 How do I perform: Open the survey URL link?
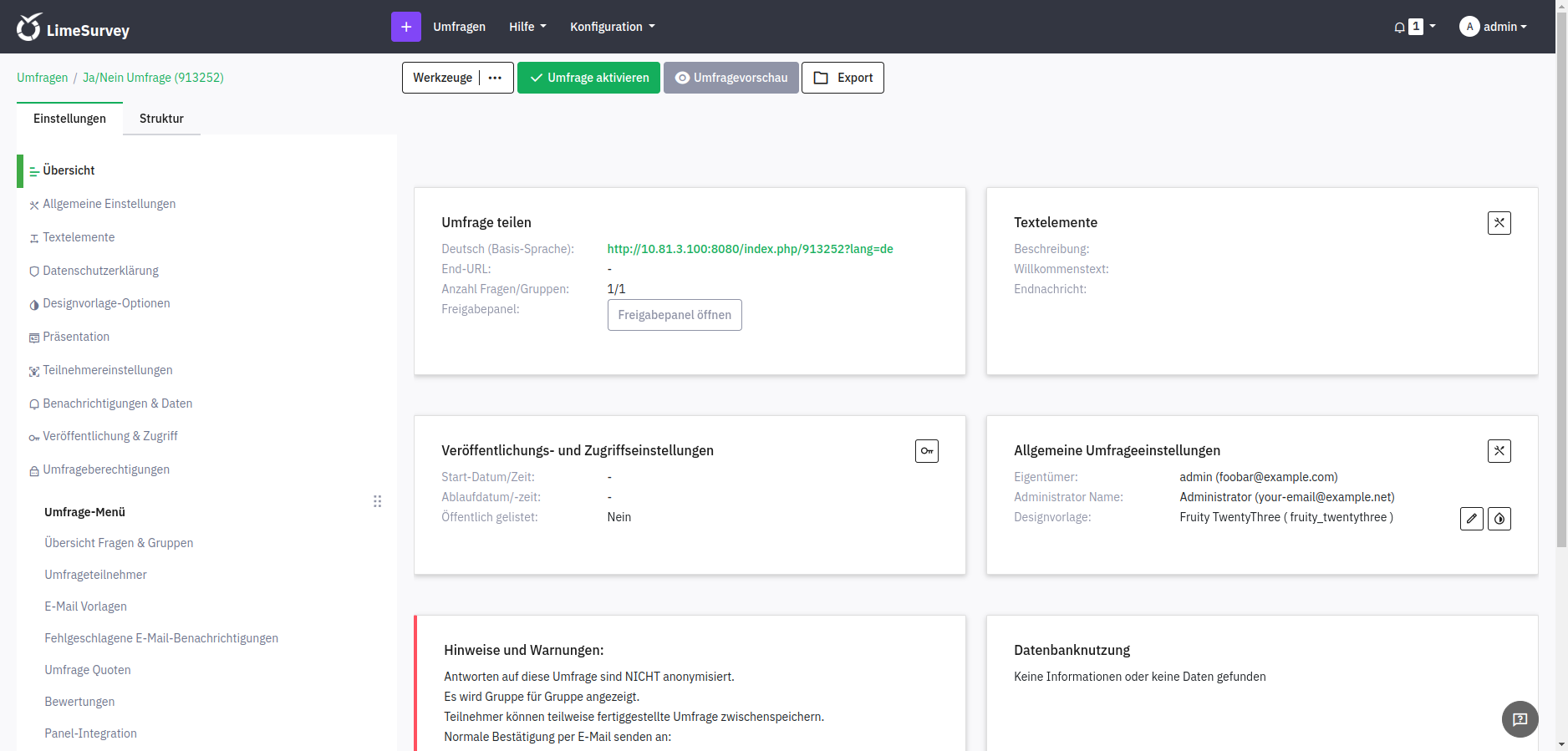point(750,249)
